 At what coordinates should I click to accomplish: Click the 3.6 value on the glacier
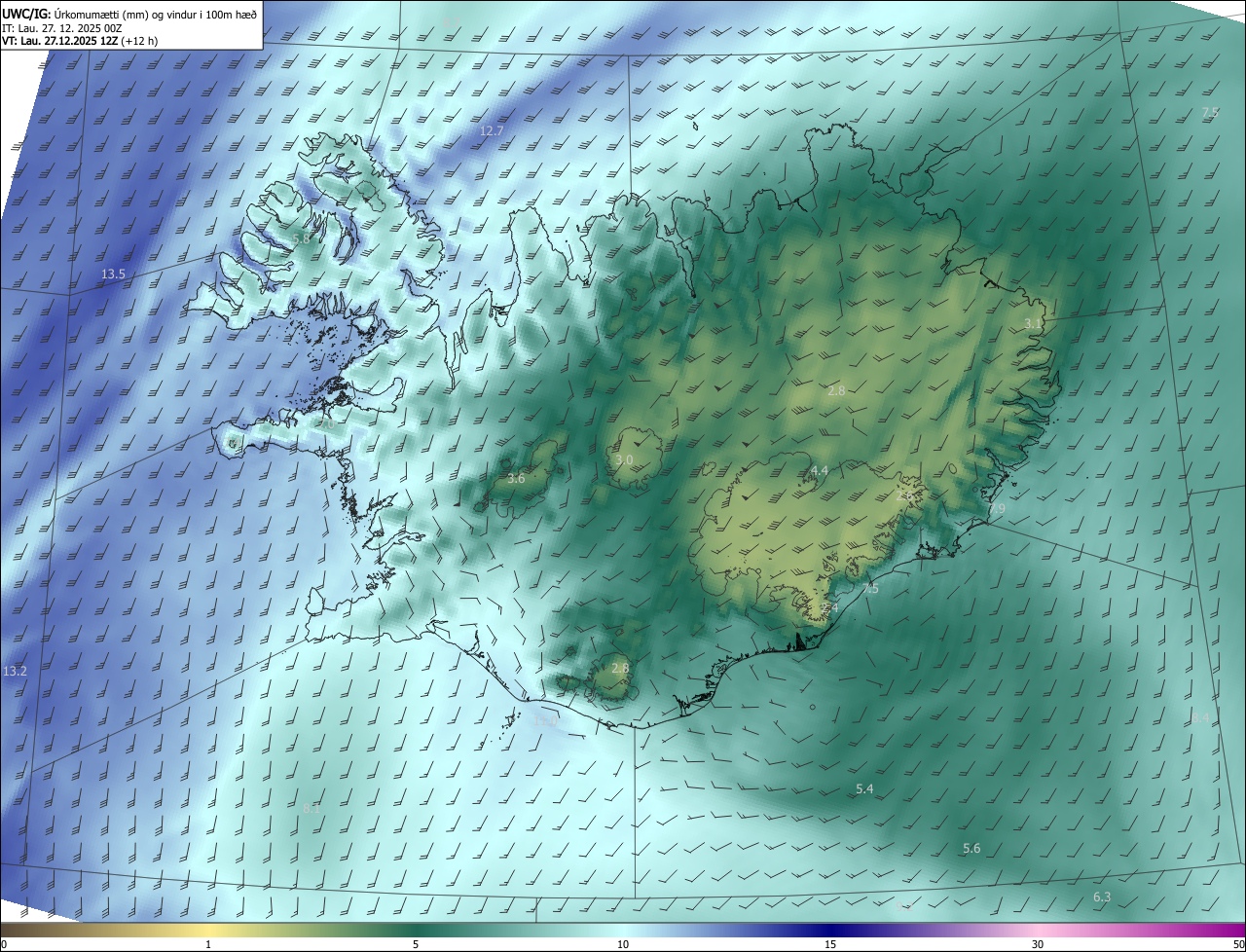(x=516, y=479)
